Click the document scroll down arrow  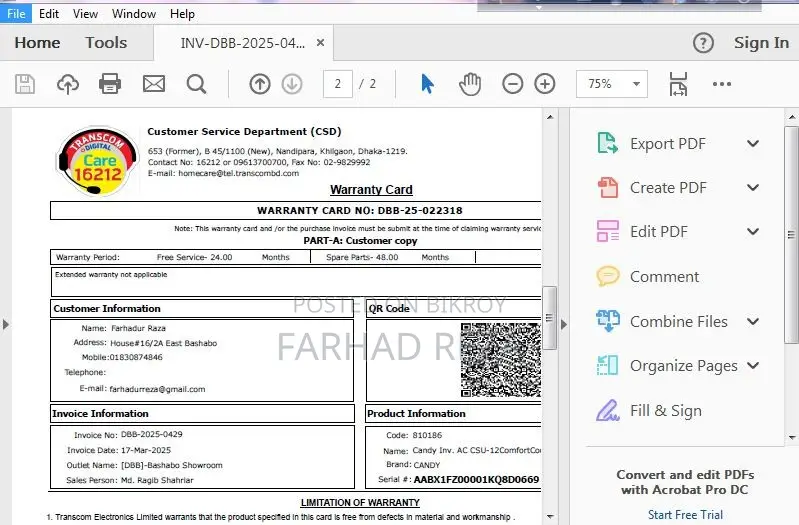click(550, 517)
